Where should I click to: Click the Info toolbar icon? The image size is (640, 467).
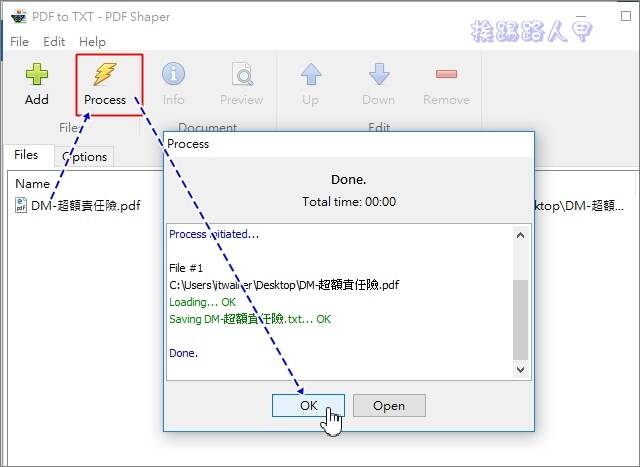(x=173, y=74)
